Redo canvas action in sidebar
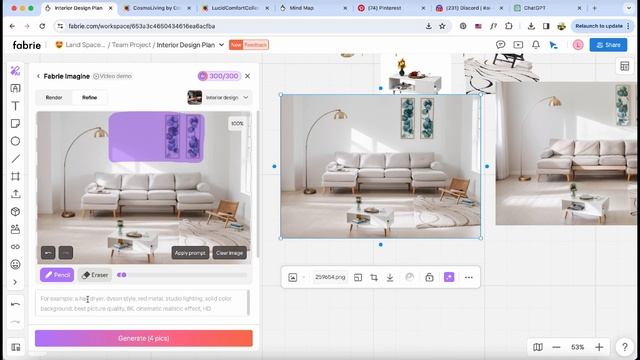 (16, 322)
